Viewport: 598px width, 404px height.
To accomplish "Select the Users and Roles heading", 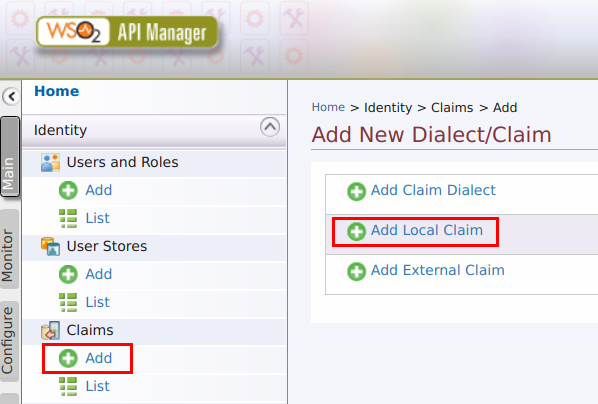I will coord(122,163).
